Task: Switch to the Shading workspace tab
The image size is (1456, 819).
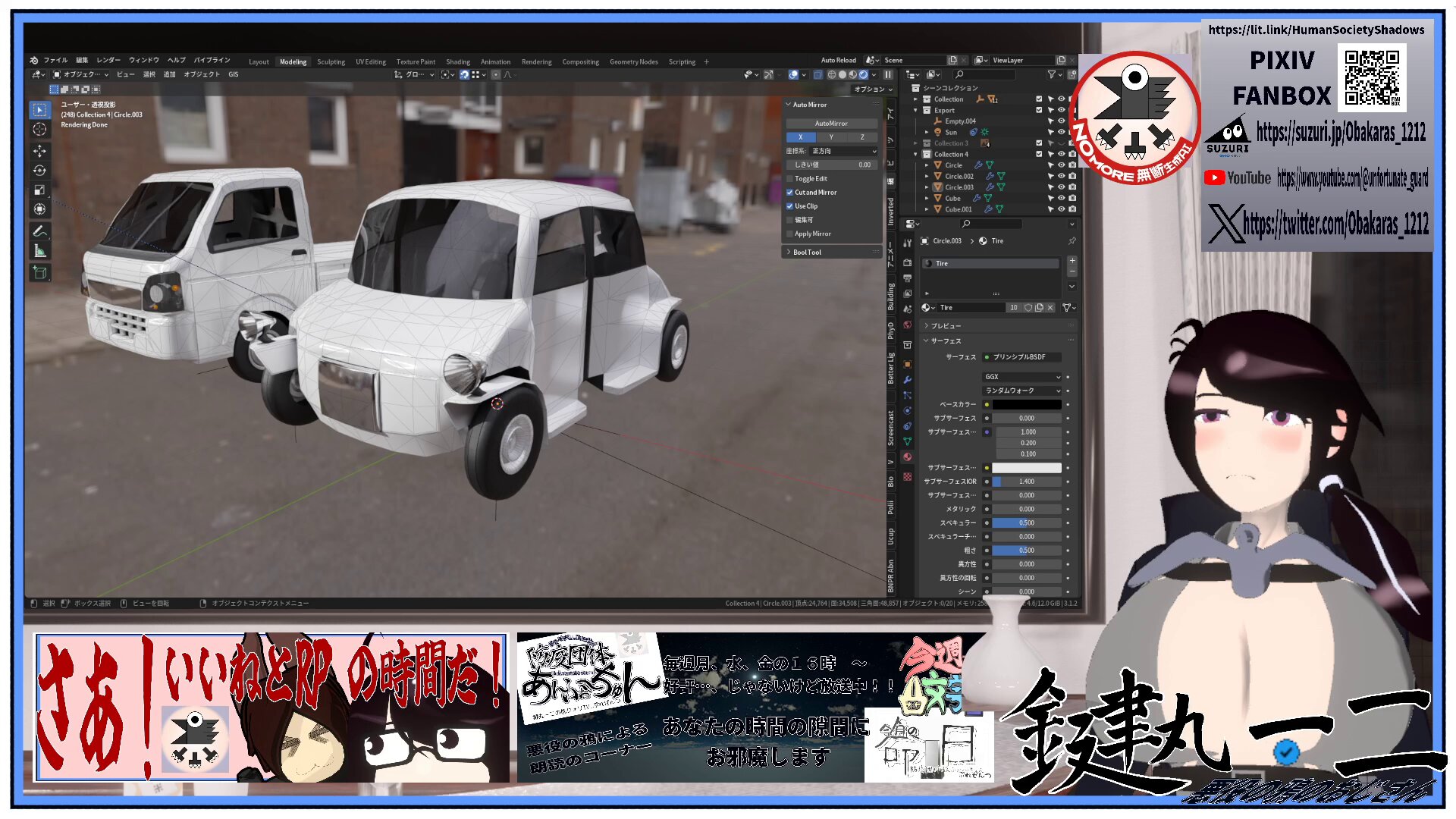Action: [458, 62]
